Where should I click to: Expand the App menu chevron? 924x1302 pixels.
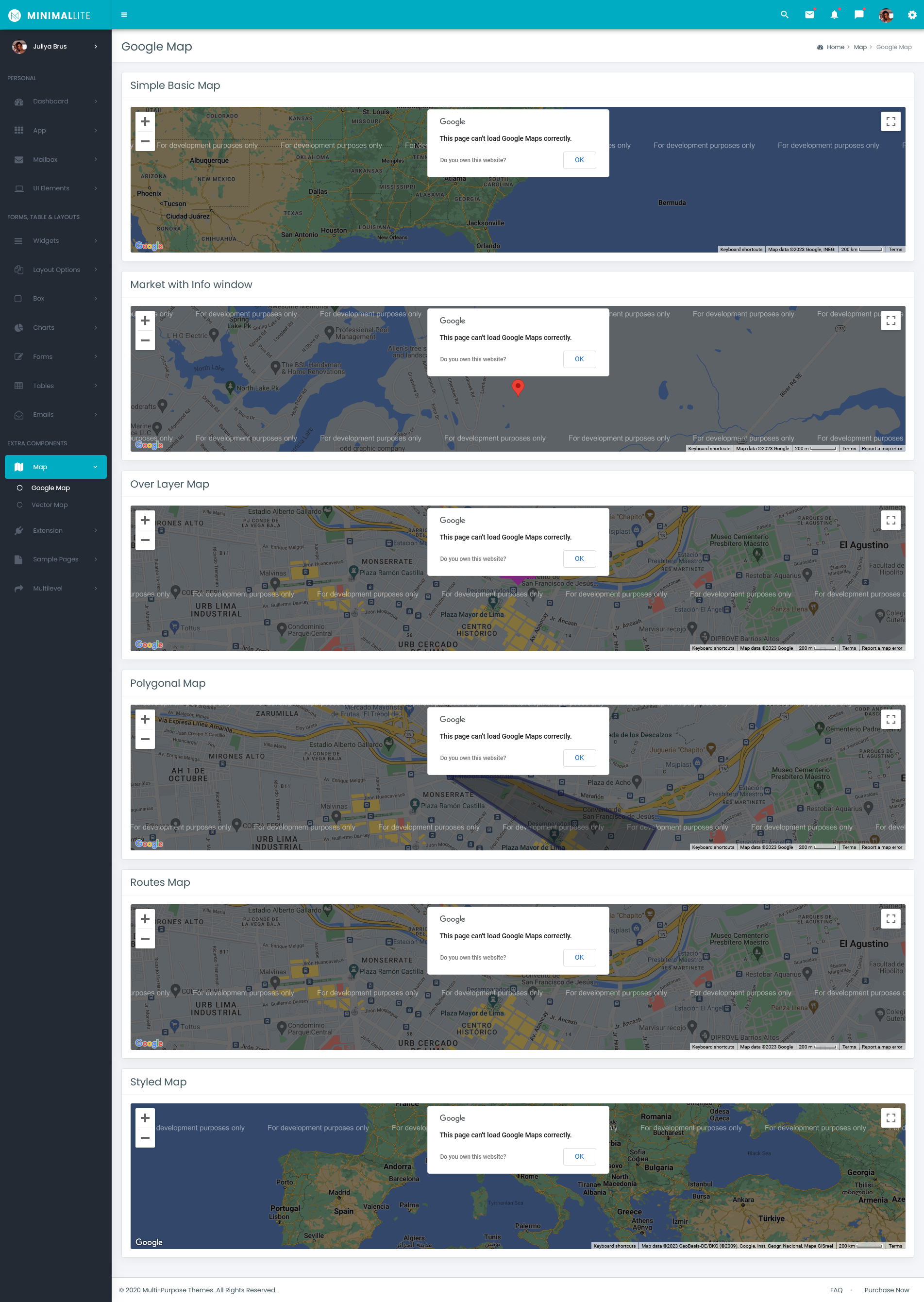96,130
